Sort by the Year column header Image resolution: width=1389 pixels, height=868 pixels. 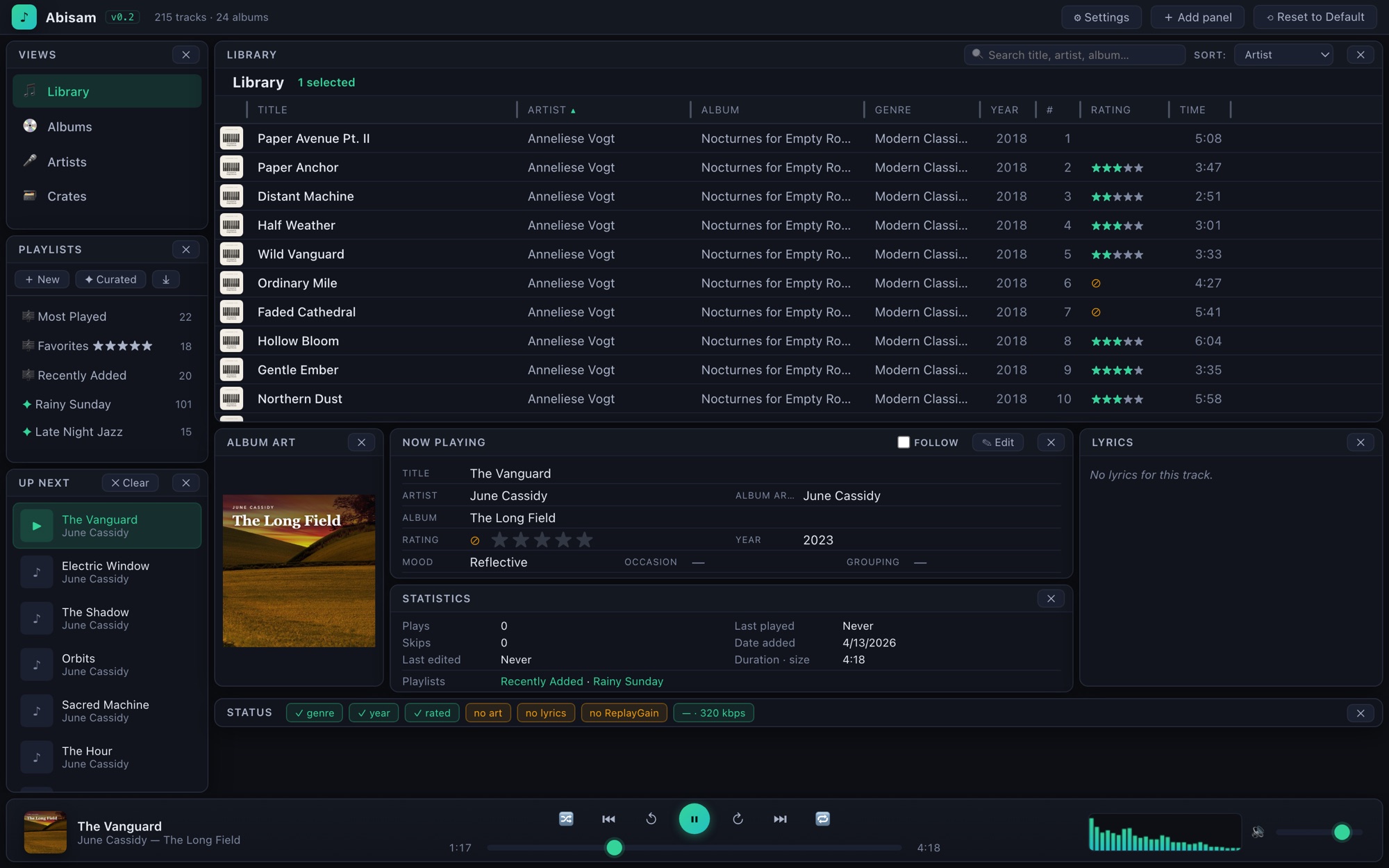[1004, 110]
